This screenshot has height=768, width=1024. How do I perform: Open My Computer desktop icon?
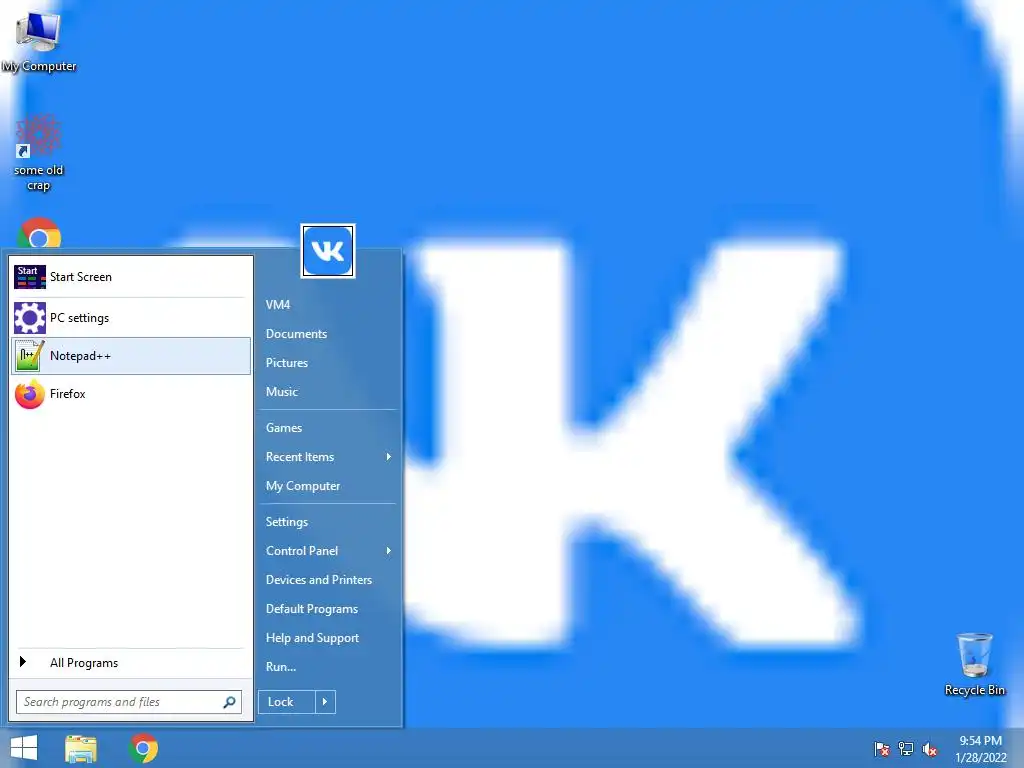[39, 41]
